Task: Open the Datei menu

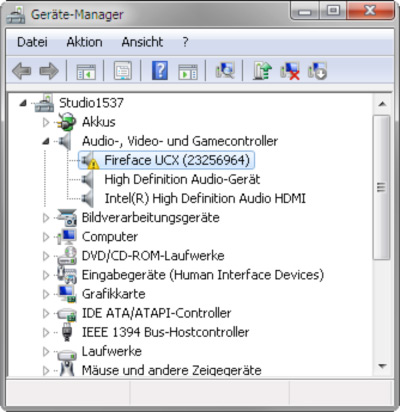Action: (32, 42)
